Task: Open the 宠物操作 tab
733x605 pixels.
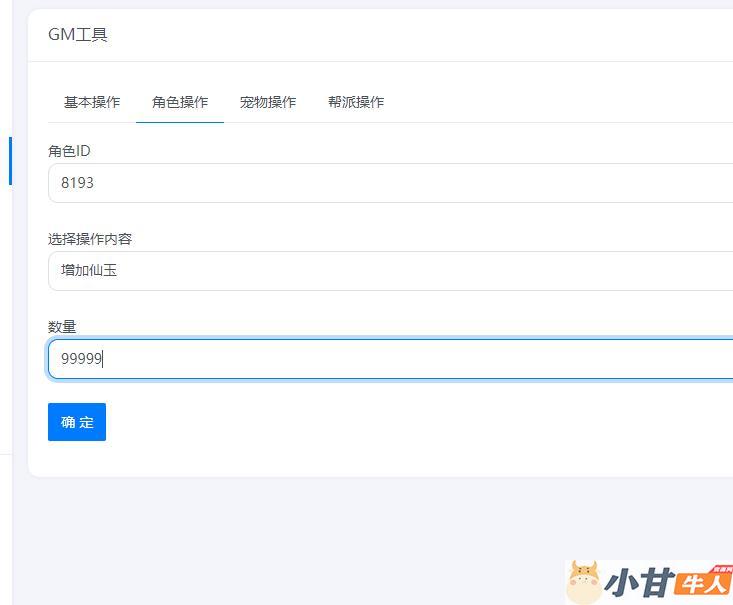Action: [x=268, y=102]
